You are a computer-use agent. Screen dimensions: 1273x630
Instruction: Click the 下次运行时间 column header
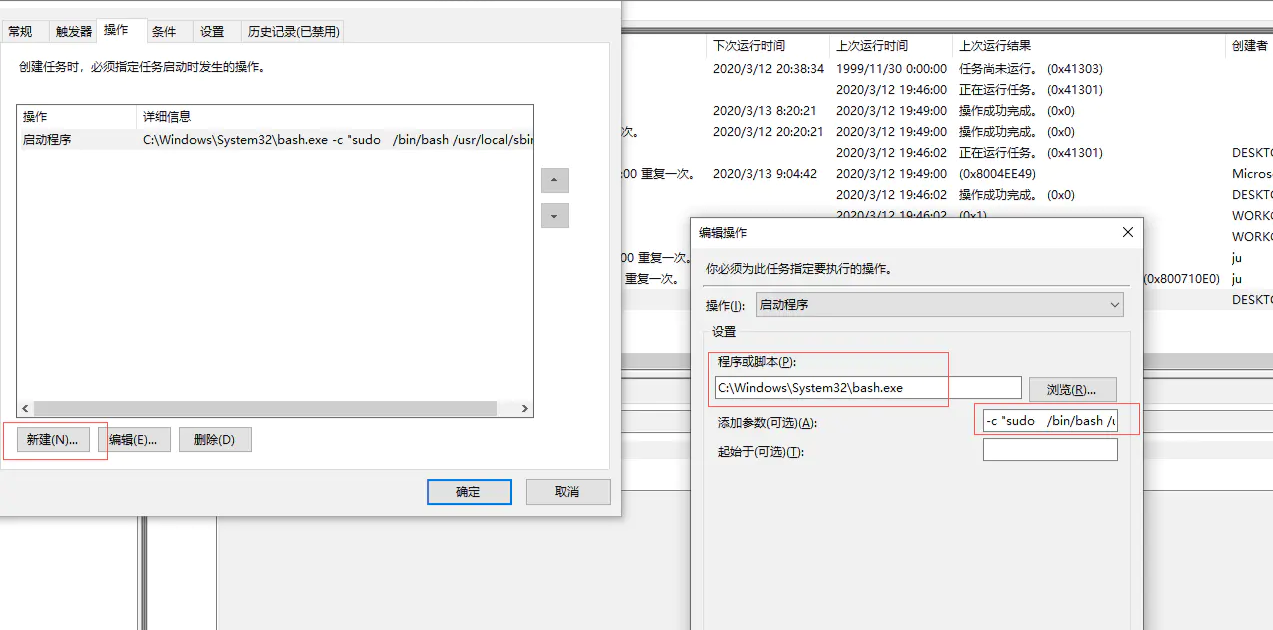click(767, 46)
